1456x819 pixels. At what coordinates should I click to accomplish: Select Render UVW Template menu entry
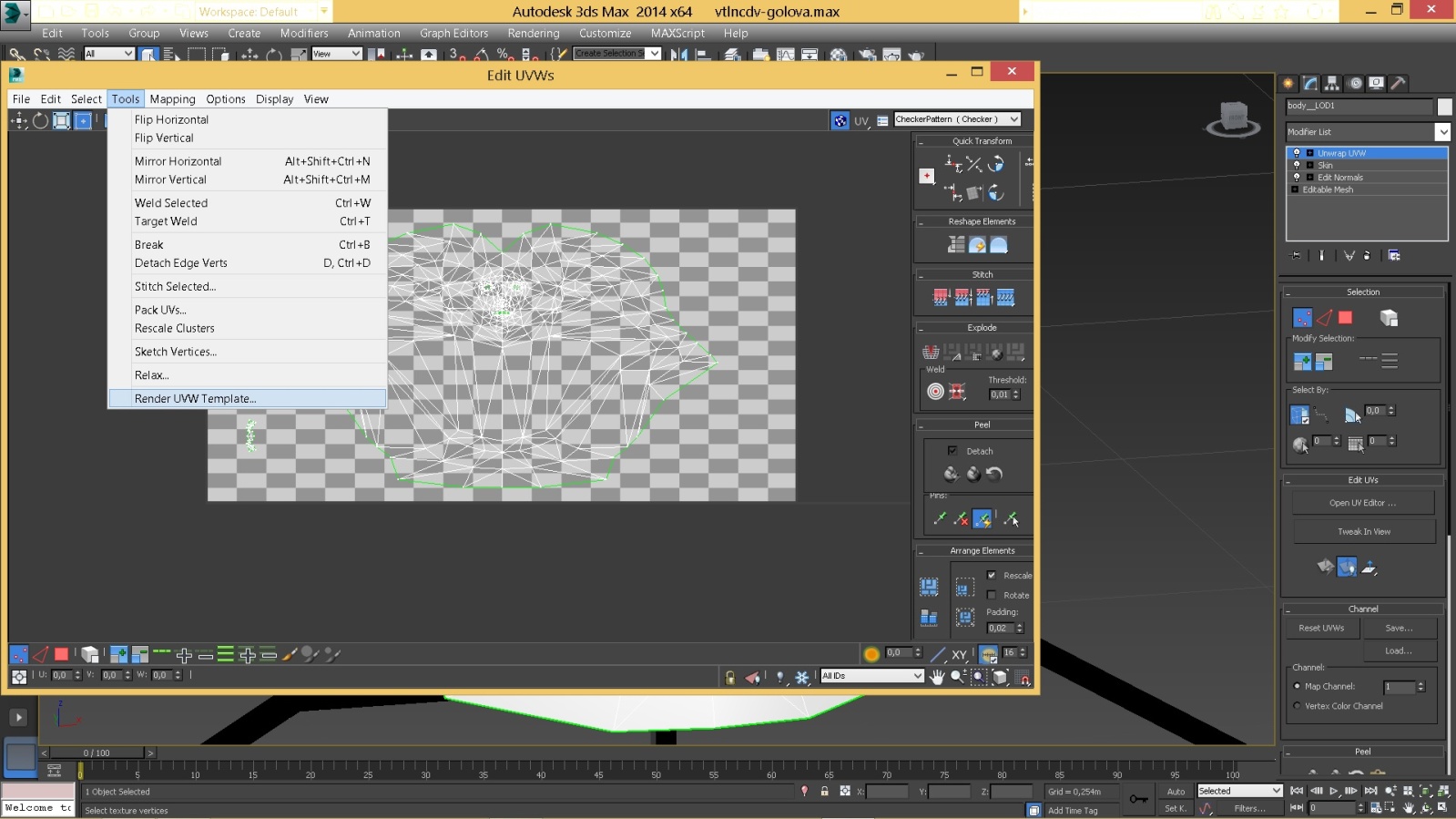247,398
